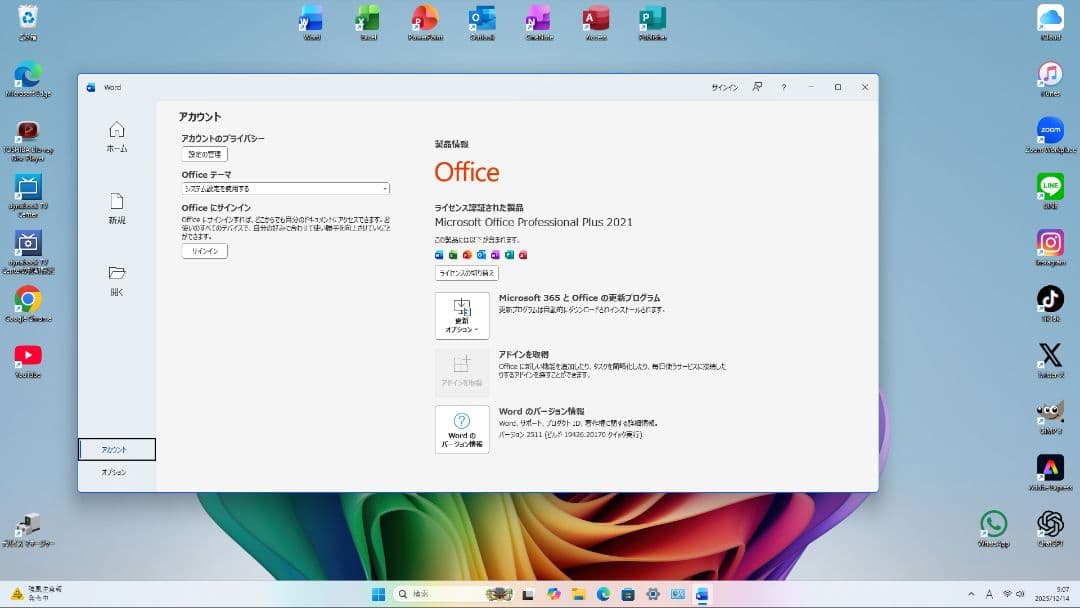Viewport: 1080px width, 608px height.
Task: Expand the 更新オプション dropdown
Action: (x=462, y=316)
